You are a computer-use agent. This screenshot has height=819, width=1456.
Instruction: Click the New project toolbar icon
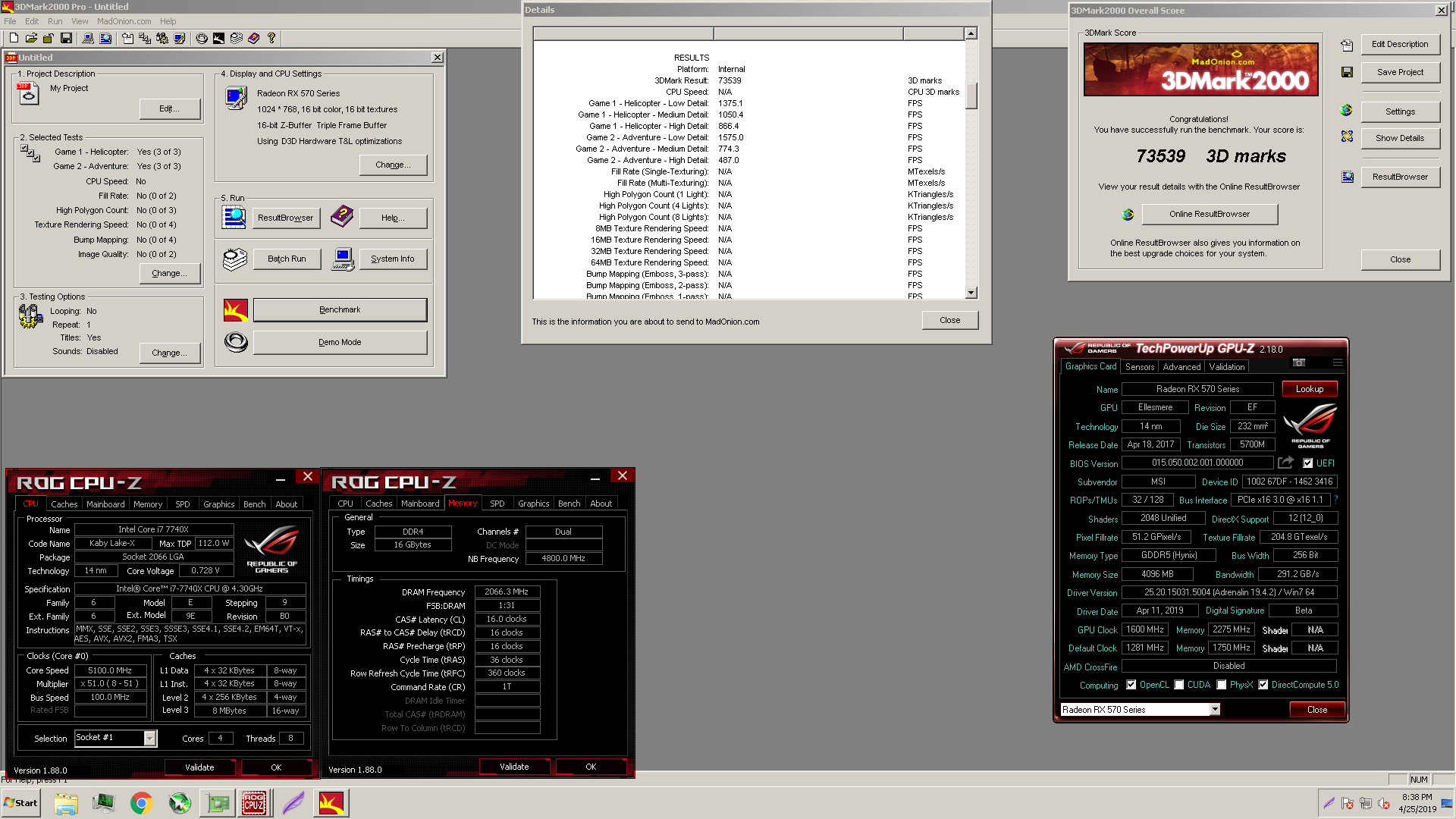14,38
